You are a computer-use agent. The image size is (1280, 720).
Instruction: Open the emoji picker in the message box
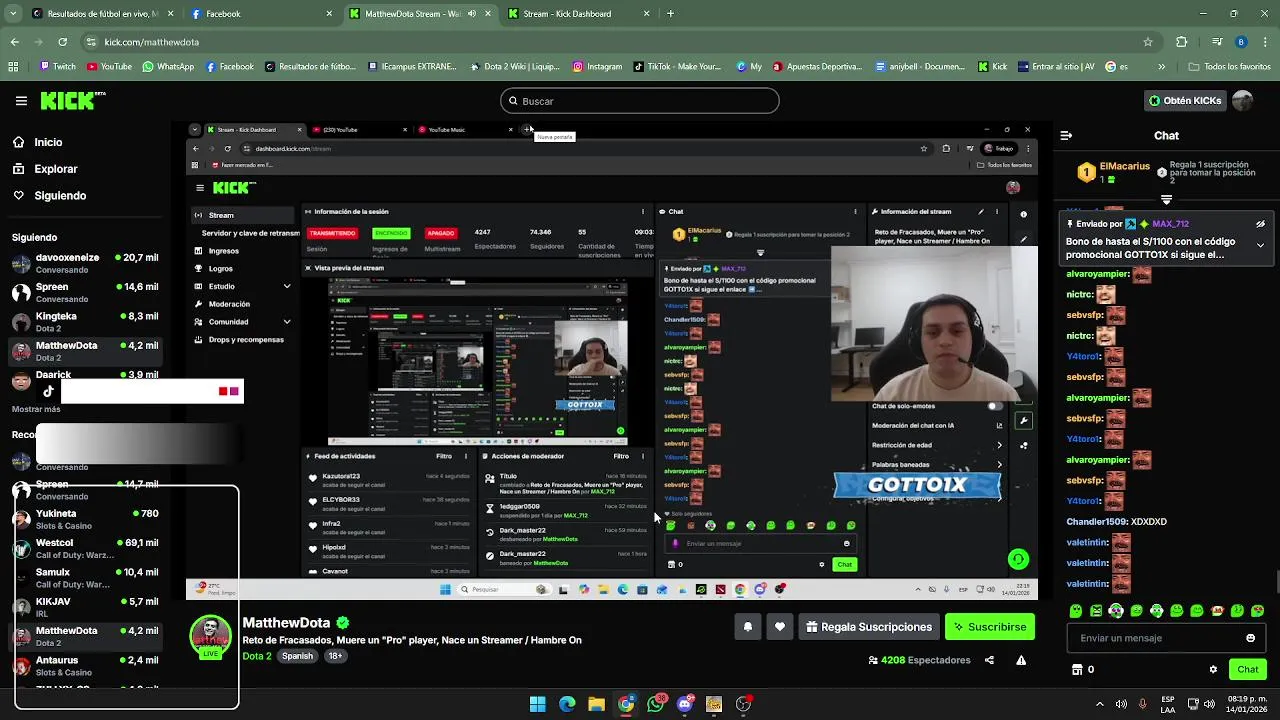point(1250,638)
